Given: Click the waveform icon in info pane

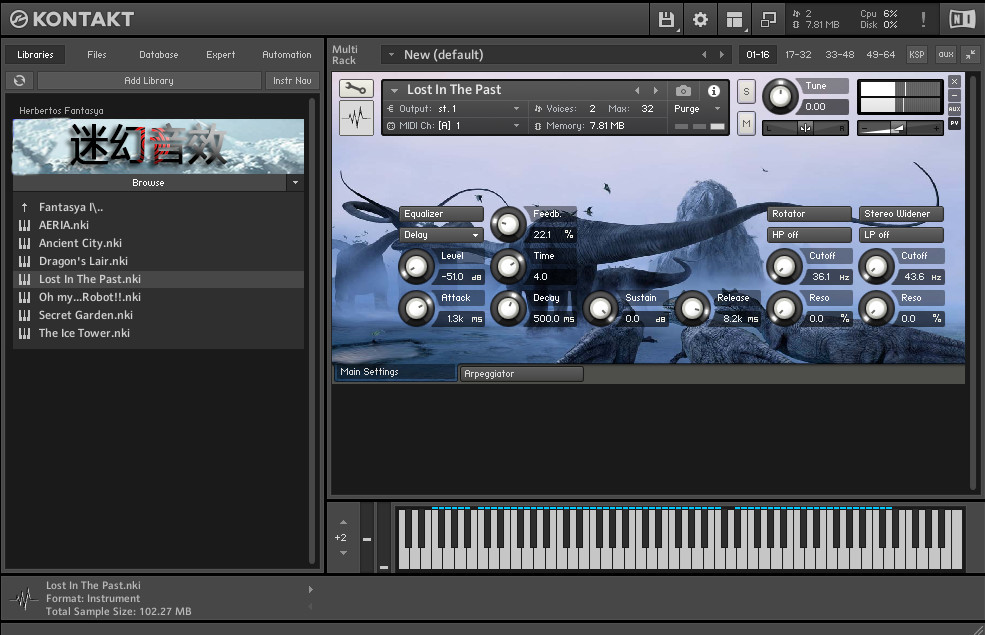Looking at the screenshot, I should coord(24,599).
